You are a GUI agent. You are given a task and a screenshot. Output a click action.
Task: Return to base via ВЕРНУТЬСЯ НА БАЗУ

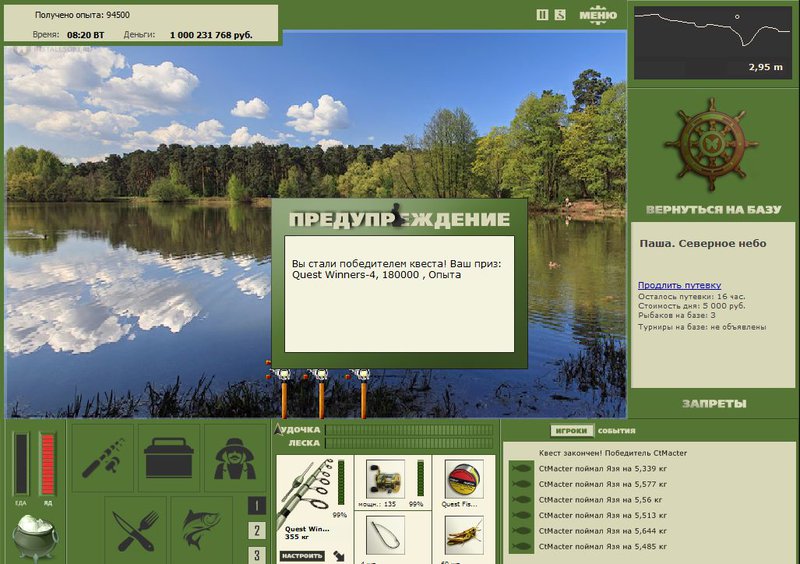tap(713, 210)
